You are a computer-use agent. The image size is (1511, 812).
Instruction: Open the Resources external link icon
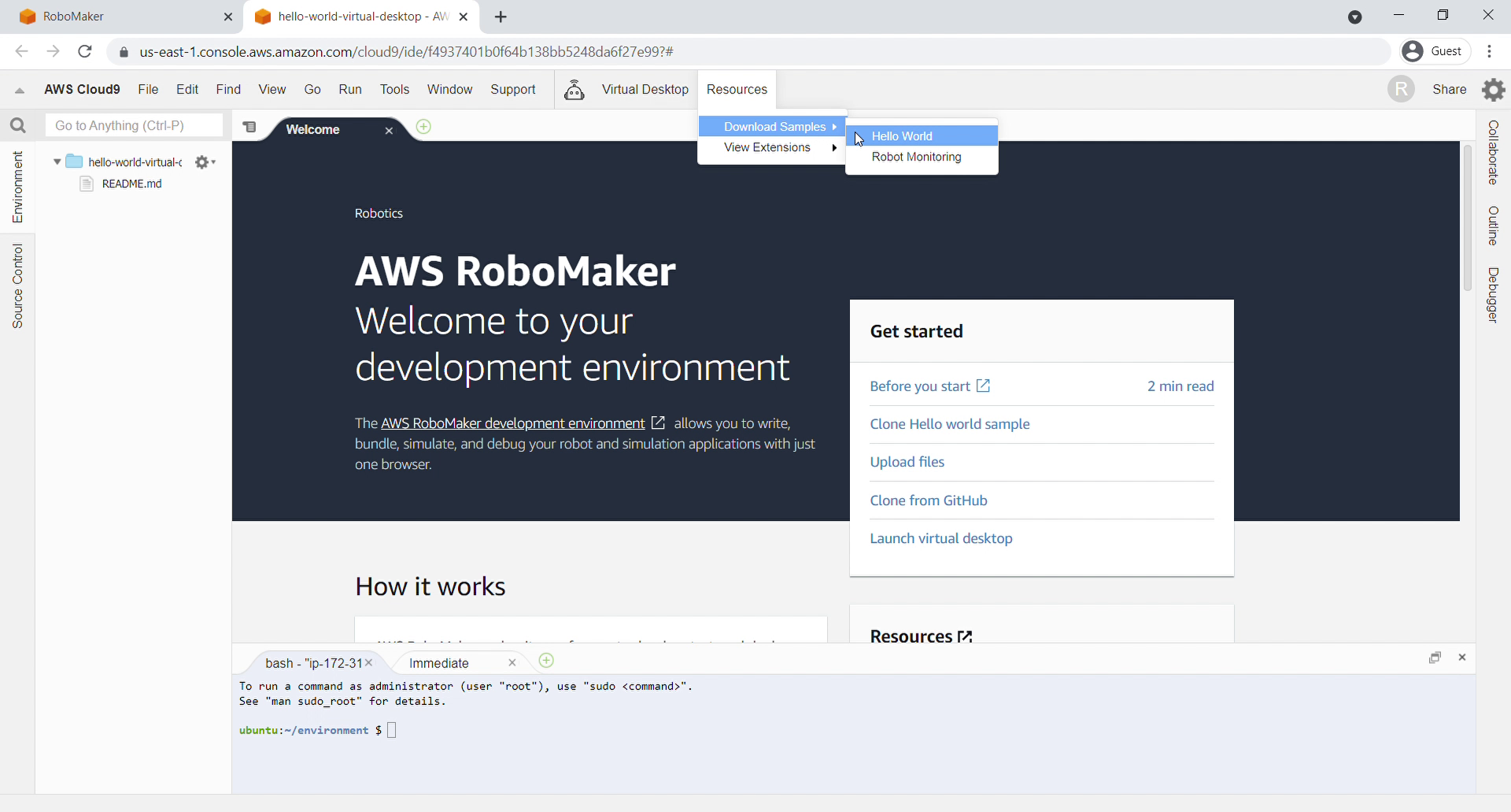[x=966, y=637]
